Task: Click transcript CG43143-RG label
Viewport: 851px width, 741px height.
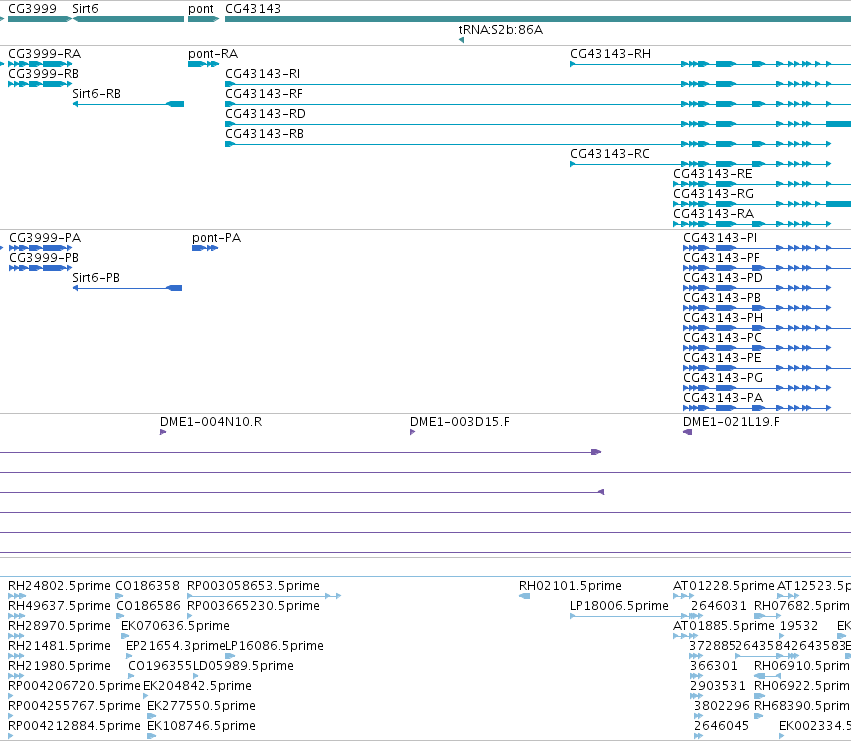Action: 713,194
